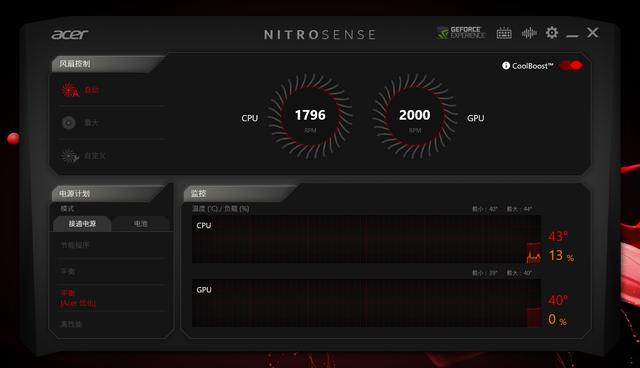Screen dimensions: 640x368
Task: Click the CPU fan speed dial showing 1796
Action: 310,116
